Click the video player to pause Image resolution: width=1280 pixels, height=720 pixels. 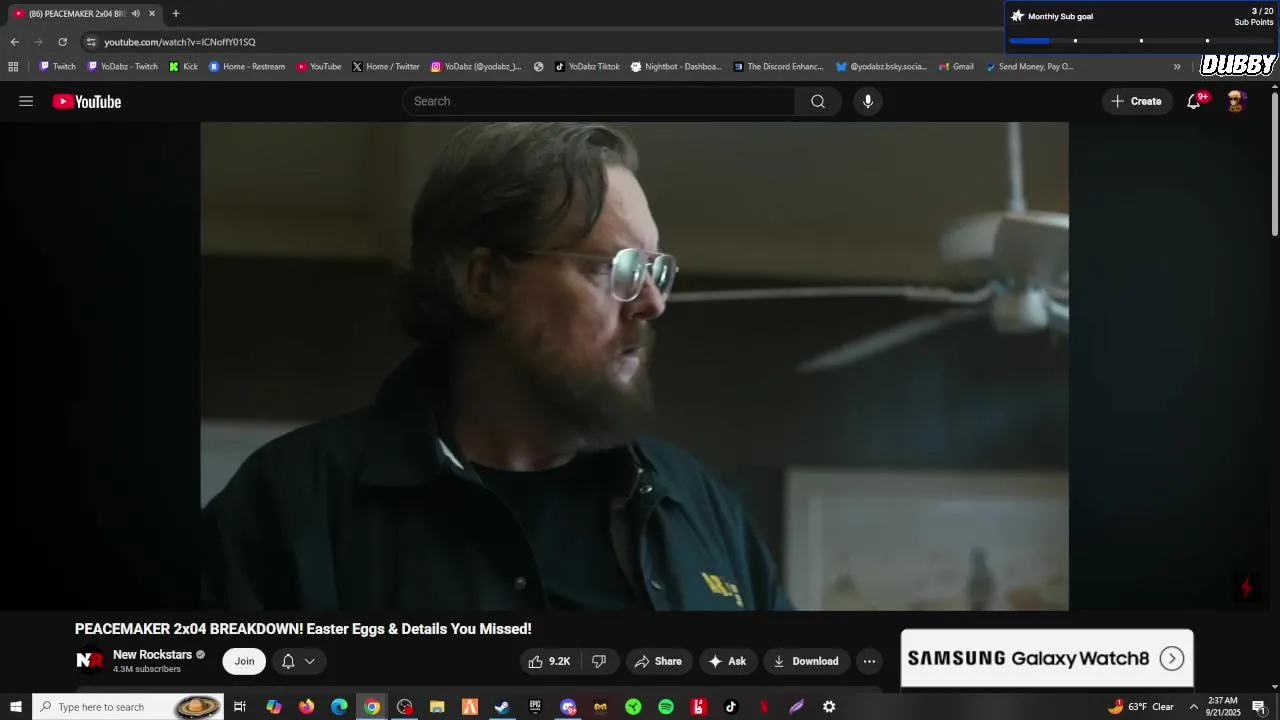pyautogui.click(x=634, y=366)
